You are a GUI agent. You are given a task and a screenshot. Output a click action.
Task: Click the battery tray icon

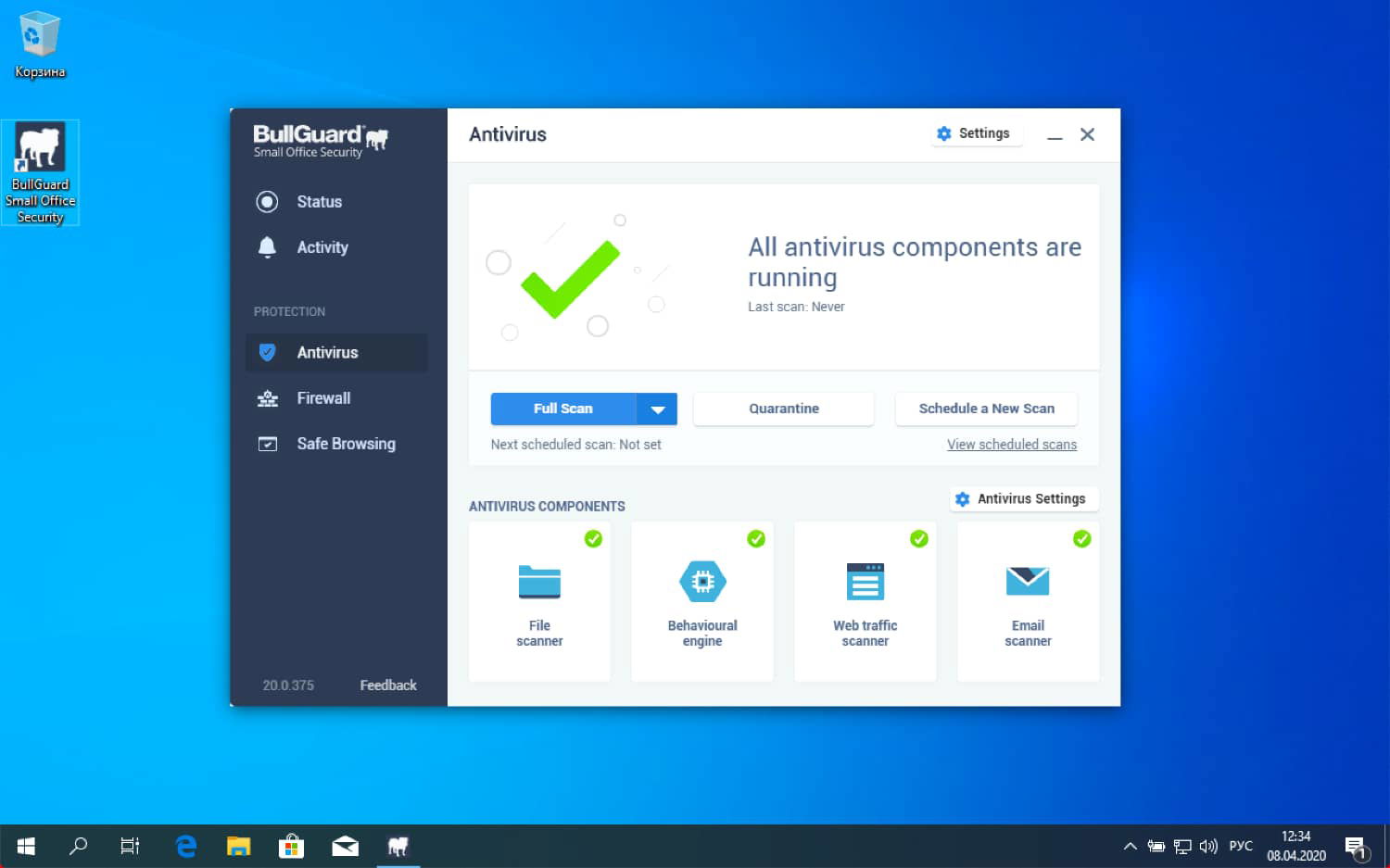click(x=1156, y=846)
